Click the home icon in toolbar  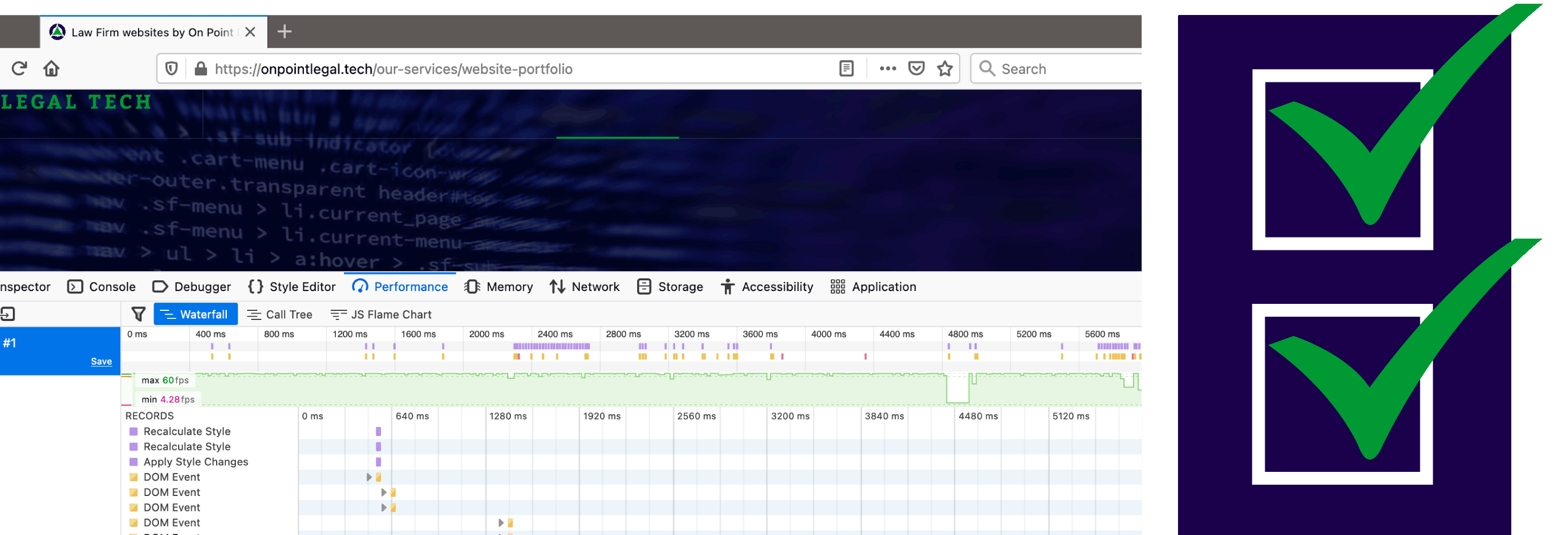pos(51,68)
